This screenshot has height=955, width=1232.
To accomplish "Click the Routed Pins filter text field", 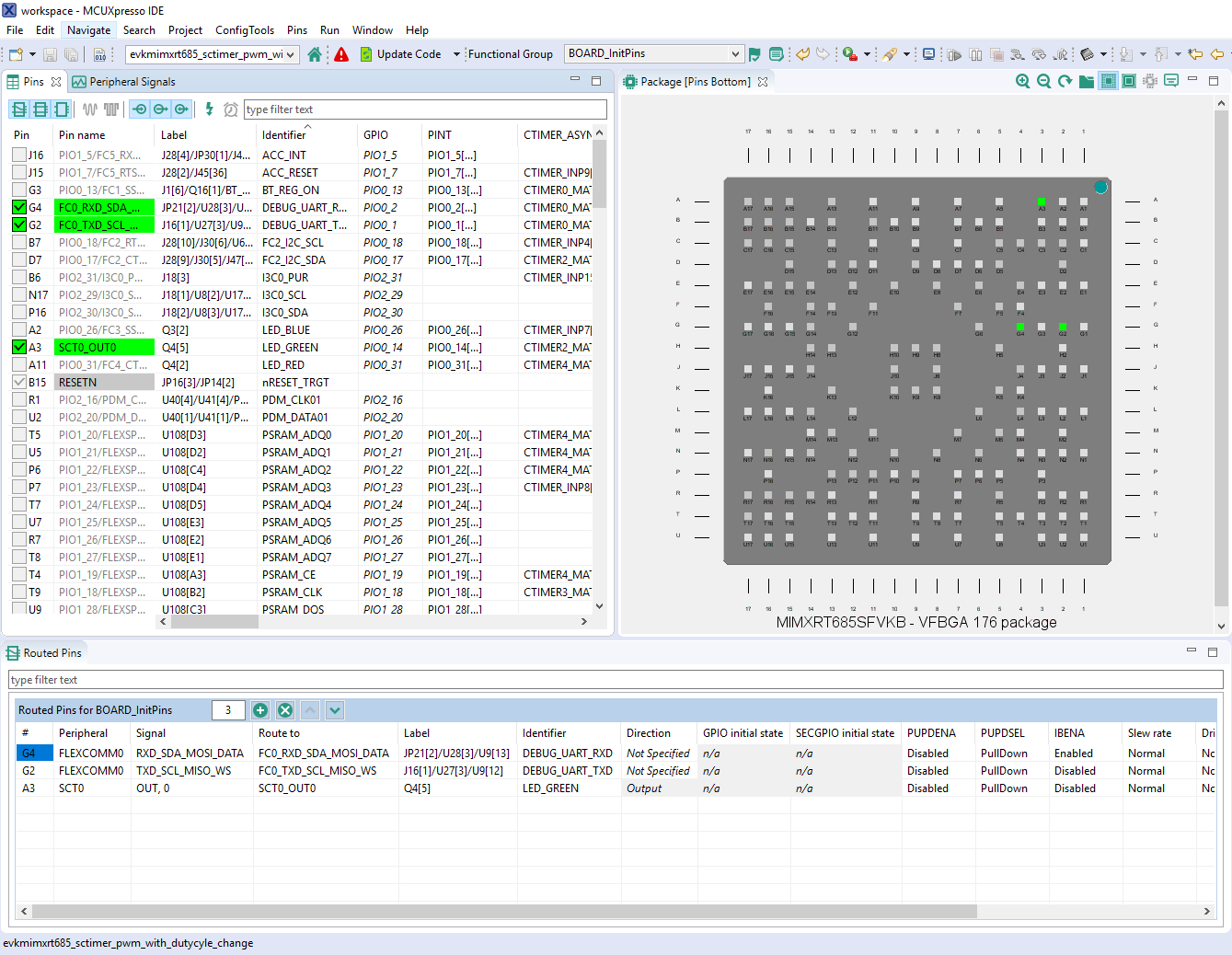I will point(615,680).
